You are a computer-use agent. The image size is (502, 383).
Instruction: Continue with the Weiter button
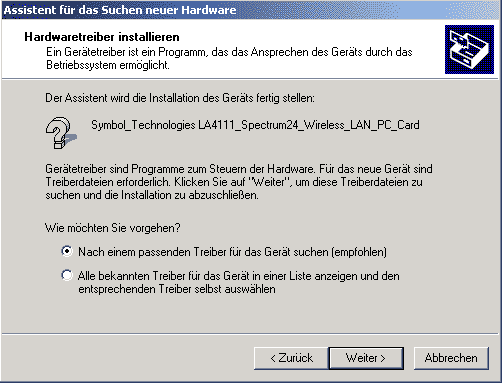(x=366, y=358)
